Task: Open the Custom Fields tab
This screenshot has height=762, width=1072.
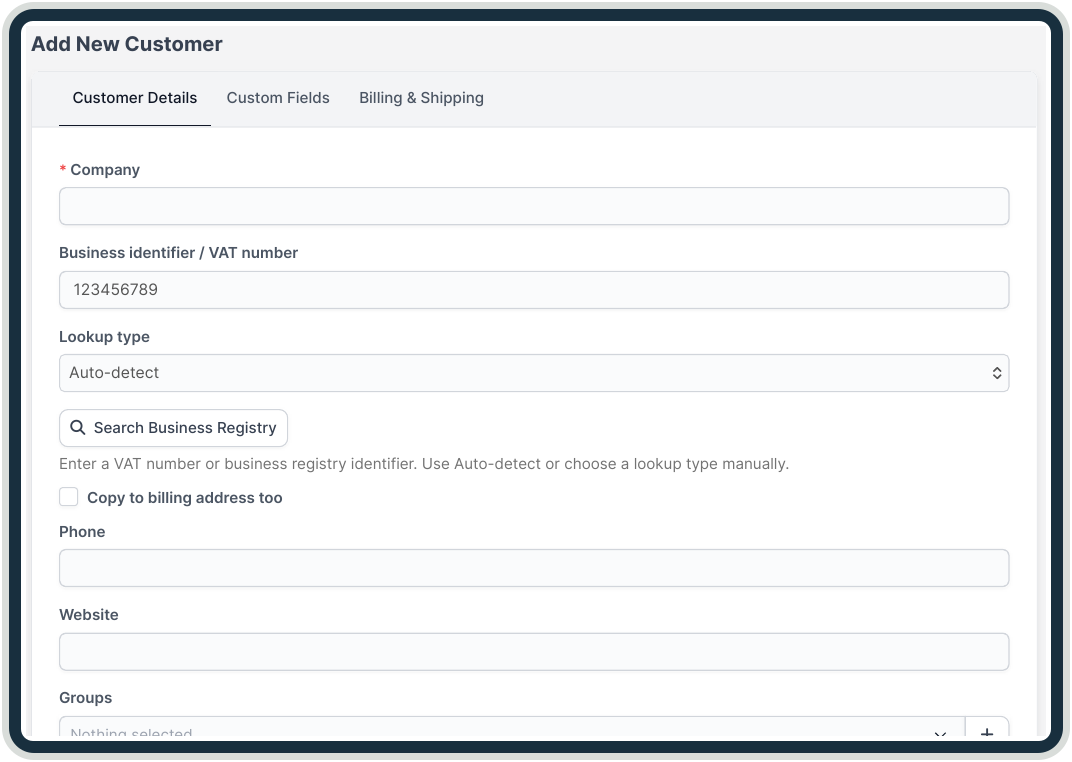Action: [278, 98]
